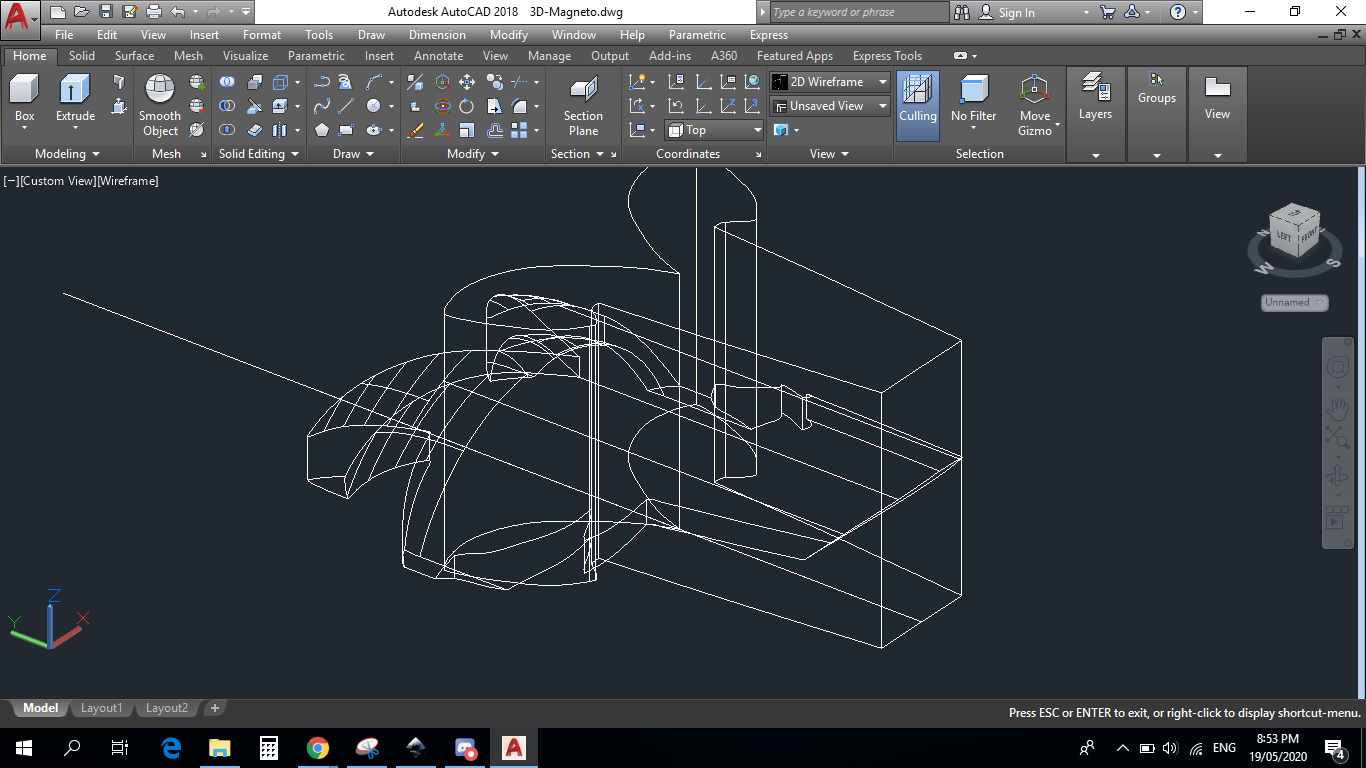The width and height of the screenshot is (1366, 768).
Task: Select the Box modeling tool
Action: tap(24, 98)
